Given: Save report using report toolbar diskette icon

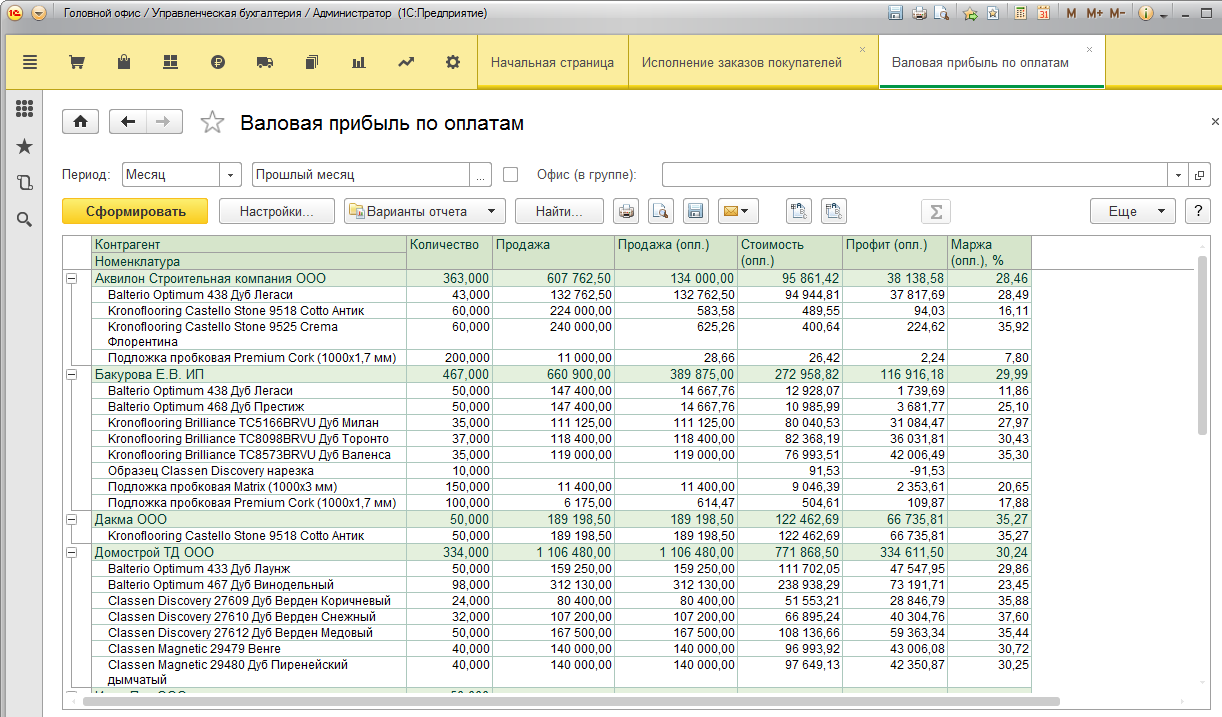Looking at the screenshot, I should pos(695,211).
